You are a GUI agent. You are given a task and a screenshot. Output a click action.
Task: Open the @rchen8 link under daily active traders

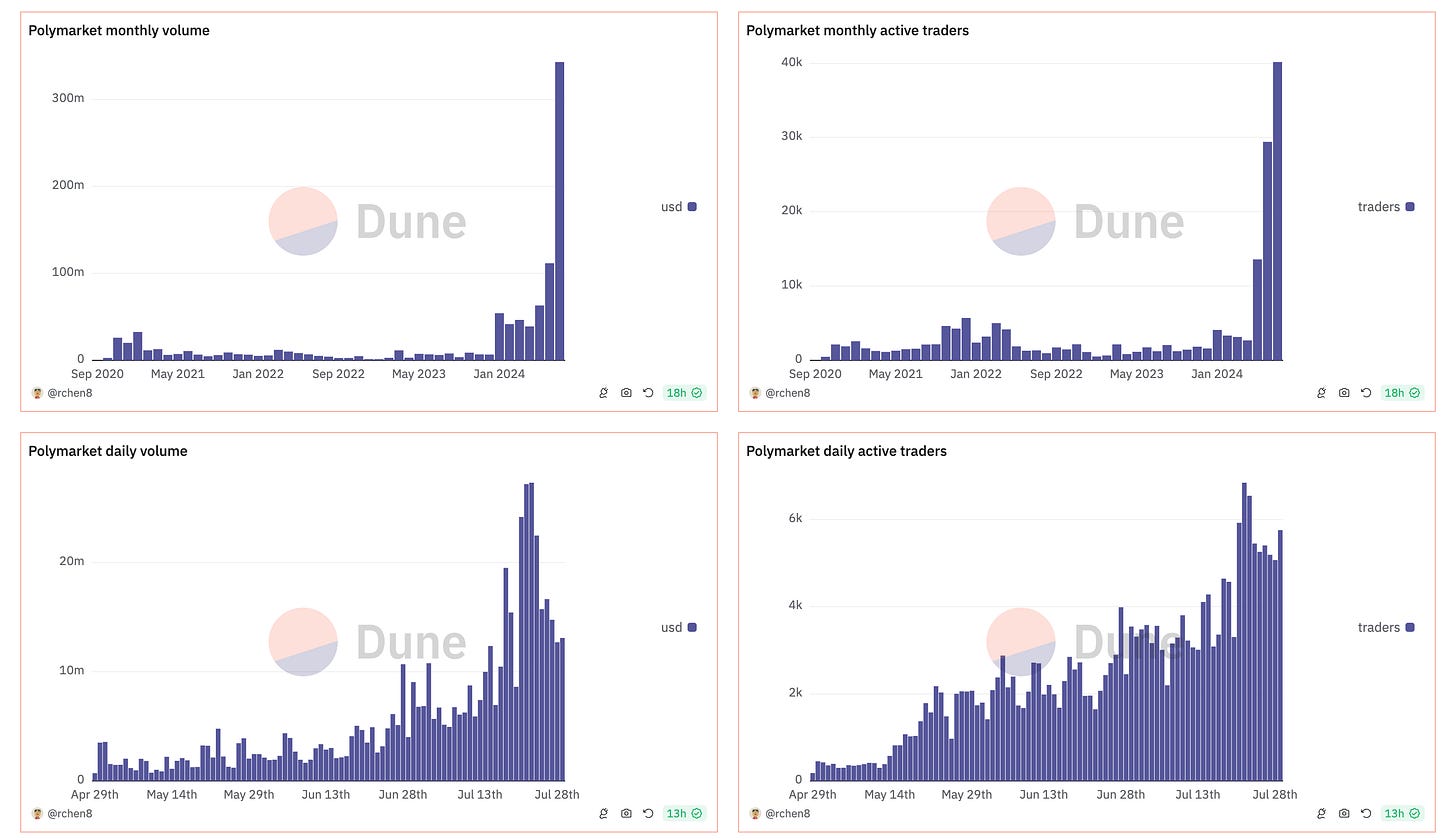tap(788, 813)
